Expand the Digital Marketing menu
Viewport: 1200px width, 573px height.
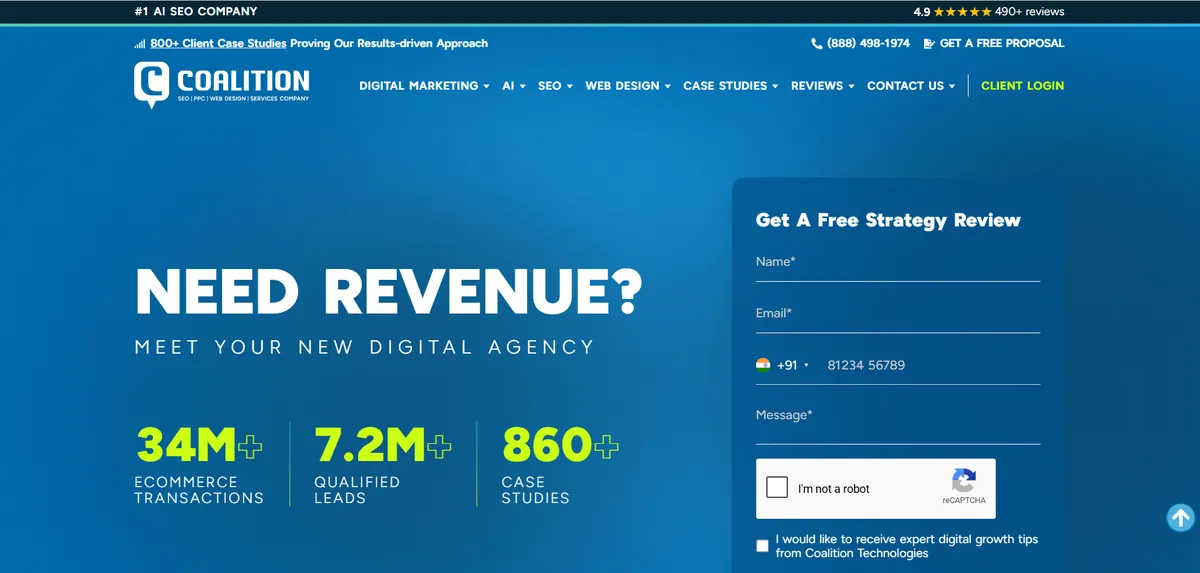click(424, 86)
